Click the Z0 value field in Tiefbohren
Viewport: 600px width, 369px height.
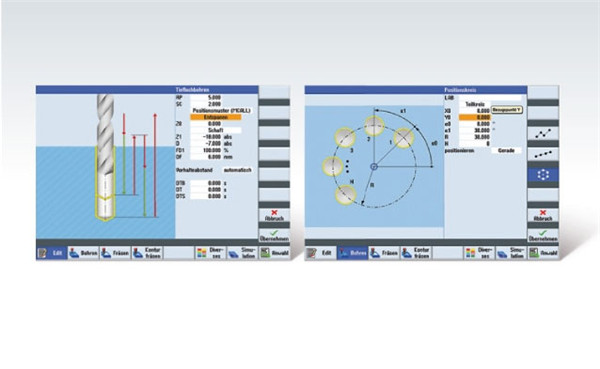pyautogui.click(x=206, y=124)
